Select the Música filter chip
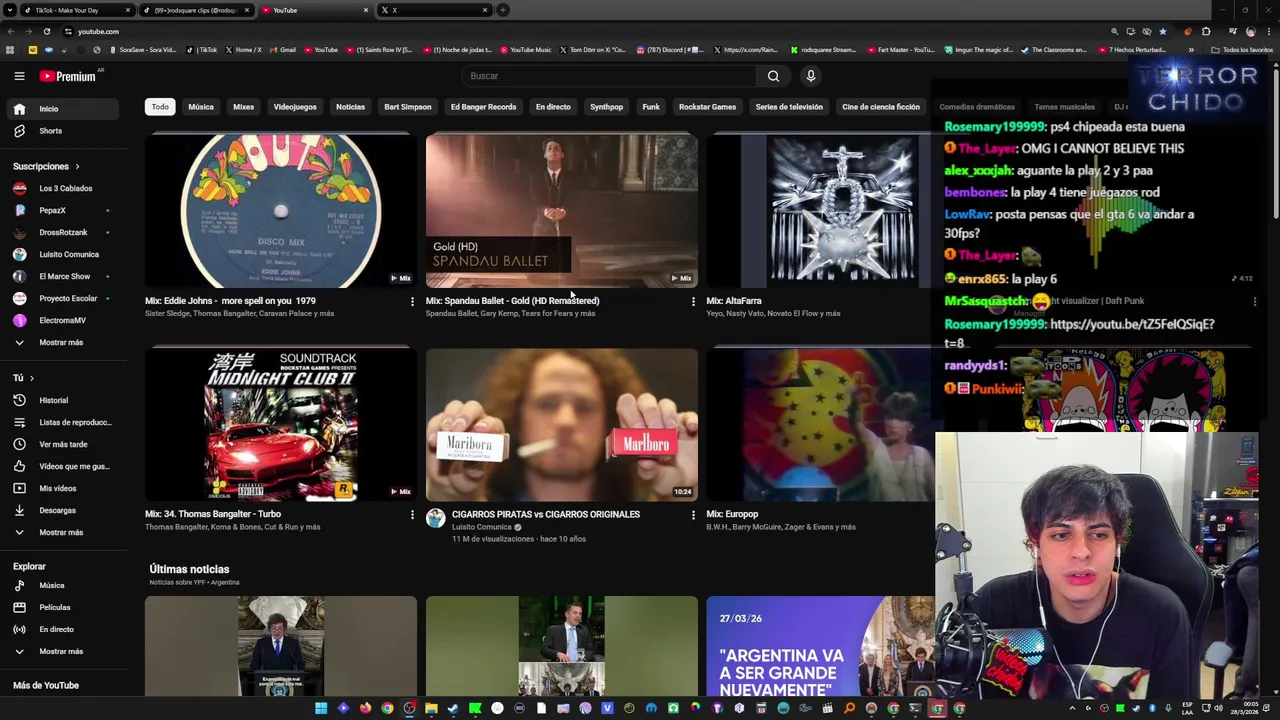The width and height of the screenshot is (1280, 720). point(201,107)
